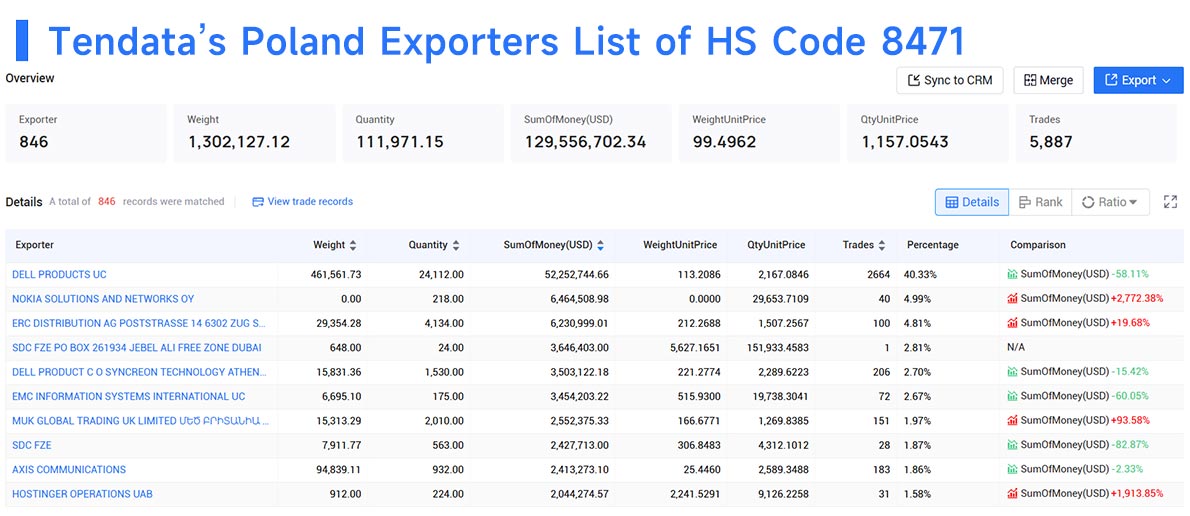Click the red 846 records matched count
The image size is (1190, 516).
tap(107, 202)
